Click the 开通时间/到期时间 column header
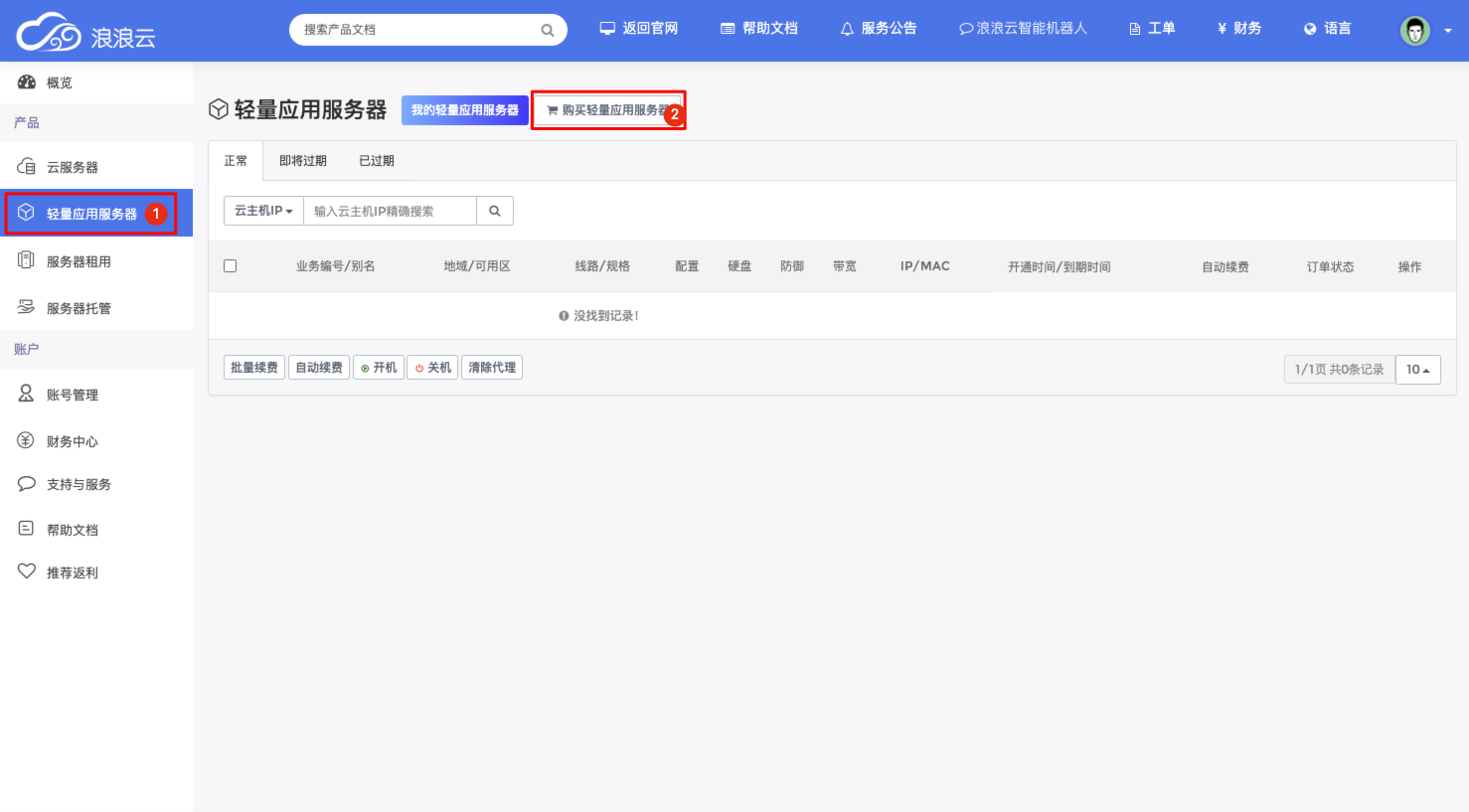Viewport: 1469px width, 812px height. point(1060,267)
